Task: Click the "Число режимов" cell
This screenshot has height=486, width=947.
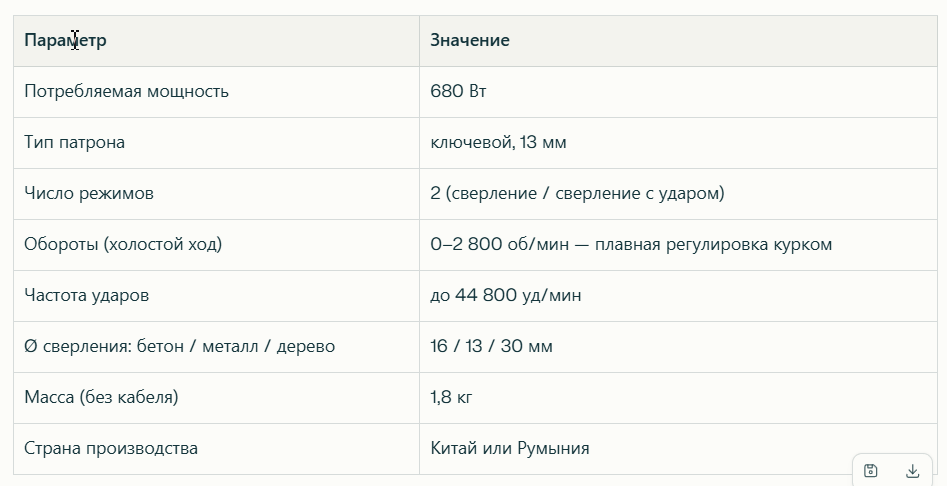Action: [89, 194]
